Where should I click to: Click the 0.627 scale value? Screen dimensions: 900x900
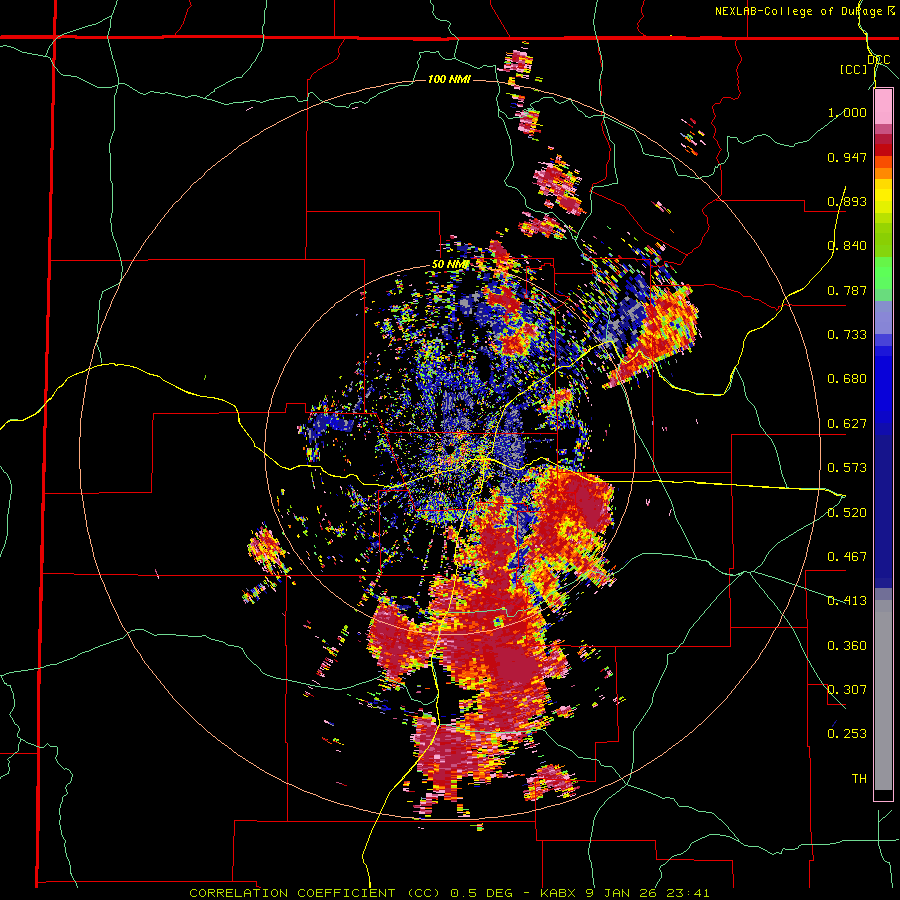click(847, 424)
